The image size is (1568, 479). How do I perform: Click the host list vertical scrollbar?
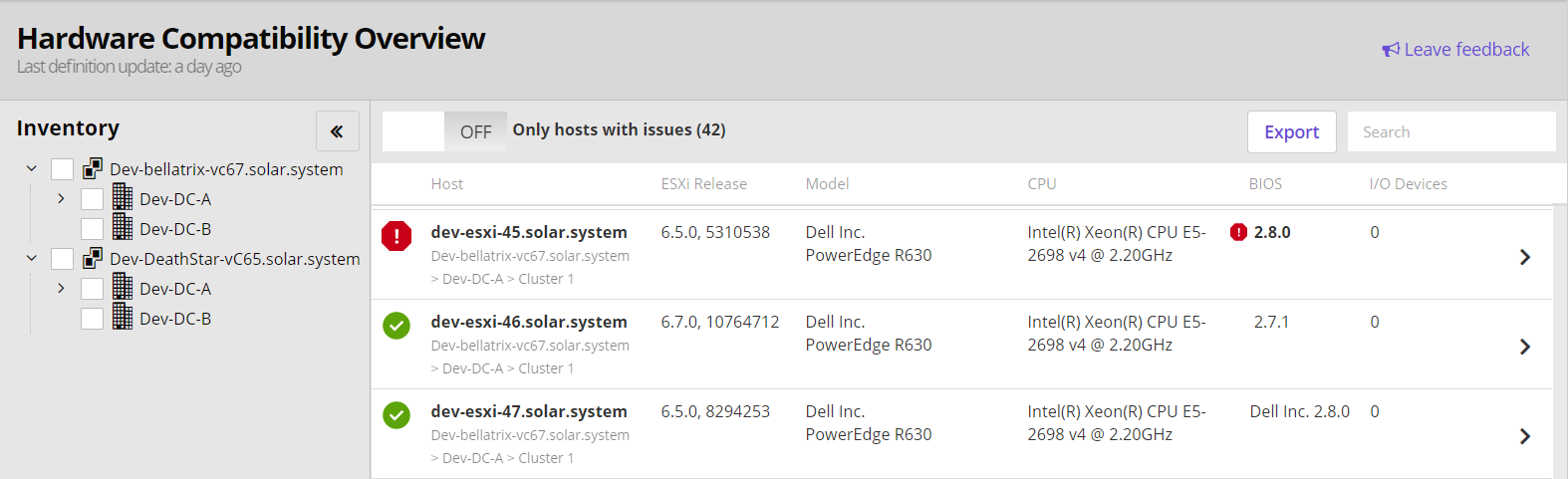click(1560, 344)
